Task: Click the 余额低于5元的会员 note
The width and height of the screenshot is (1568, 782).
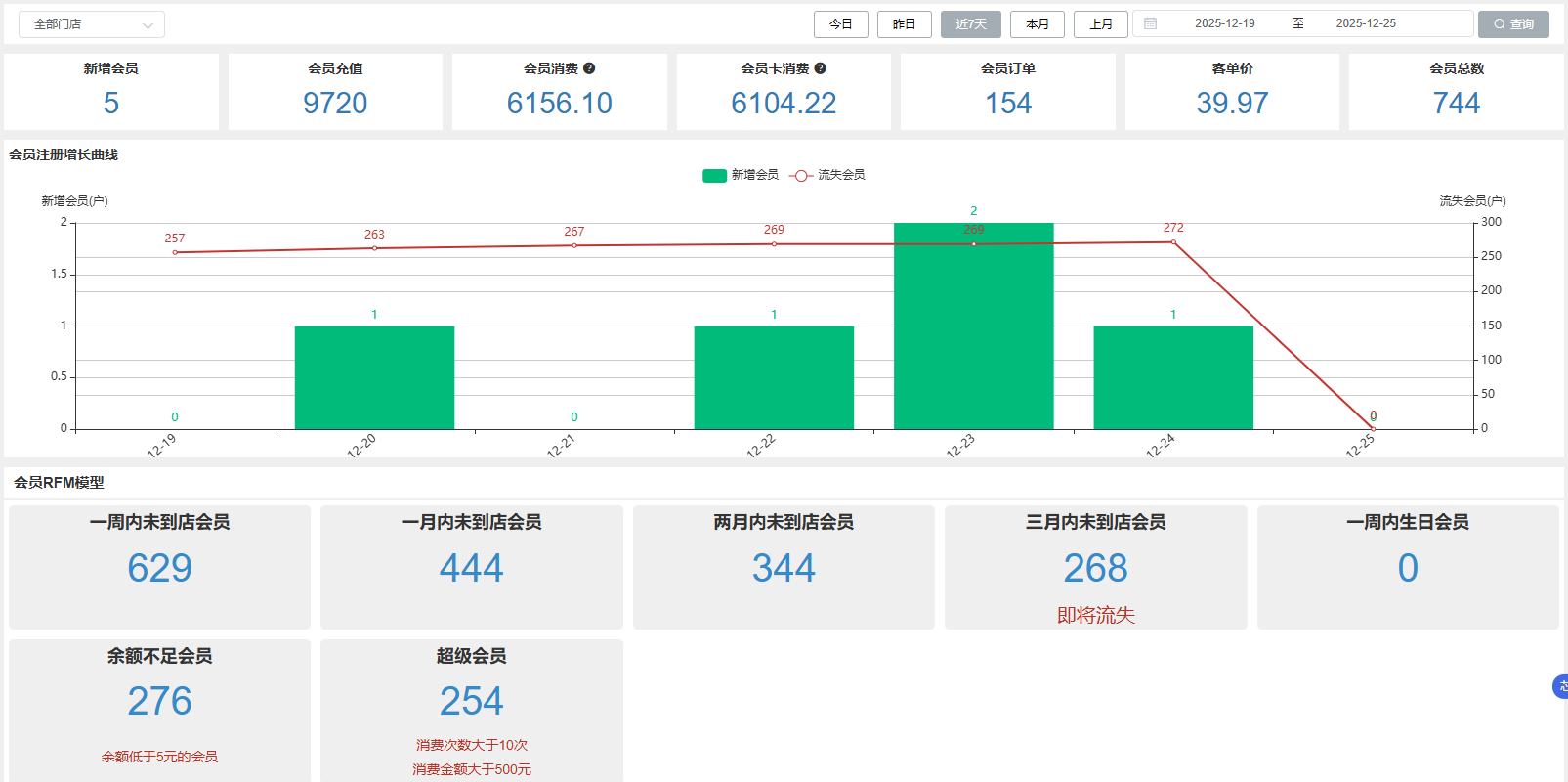Action: click(x=160, y=757)
